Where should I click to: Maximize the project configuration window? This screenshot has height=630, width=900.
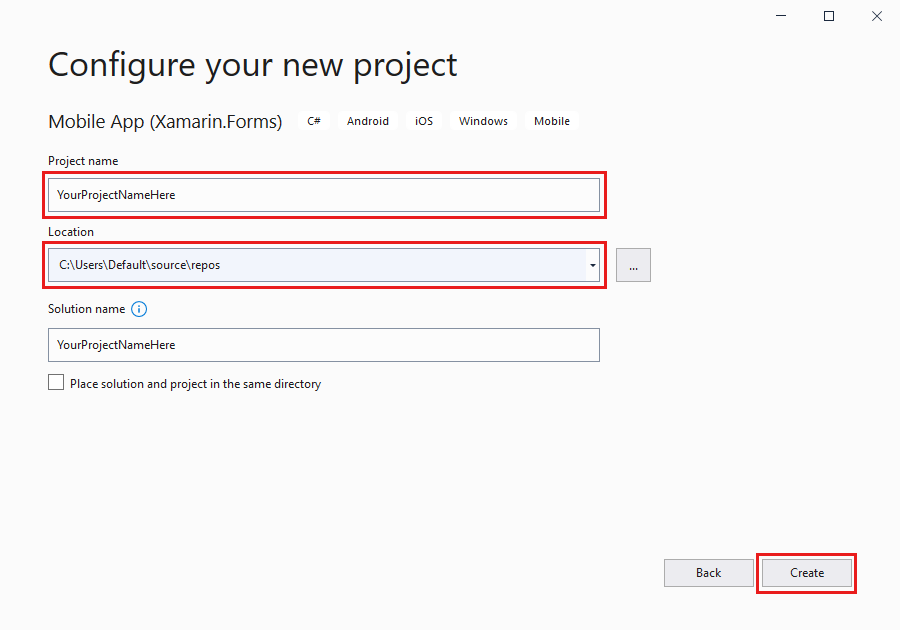coord(828,16)
